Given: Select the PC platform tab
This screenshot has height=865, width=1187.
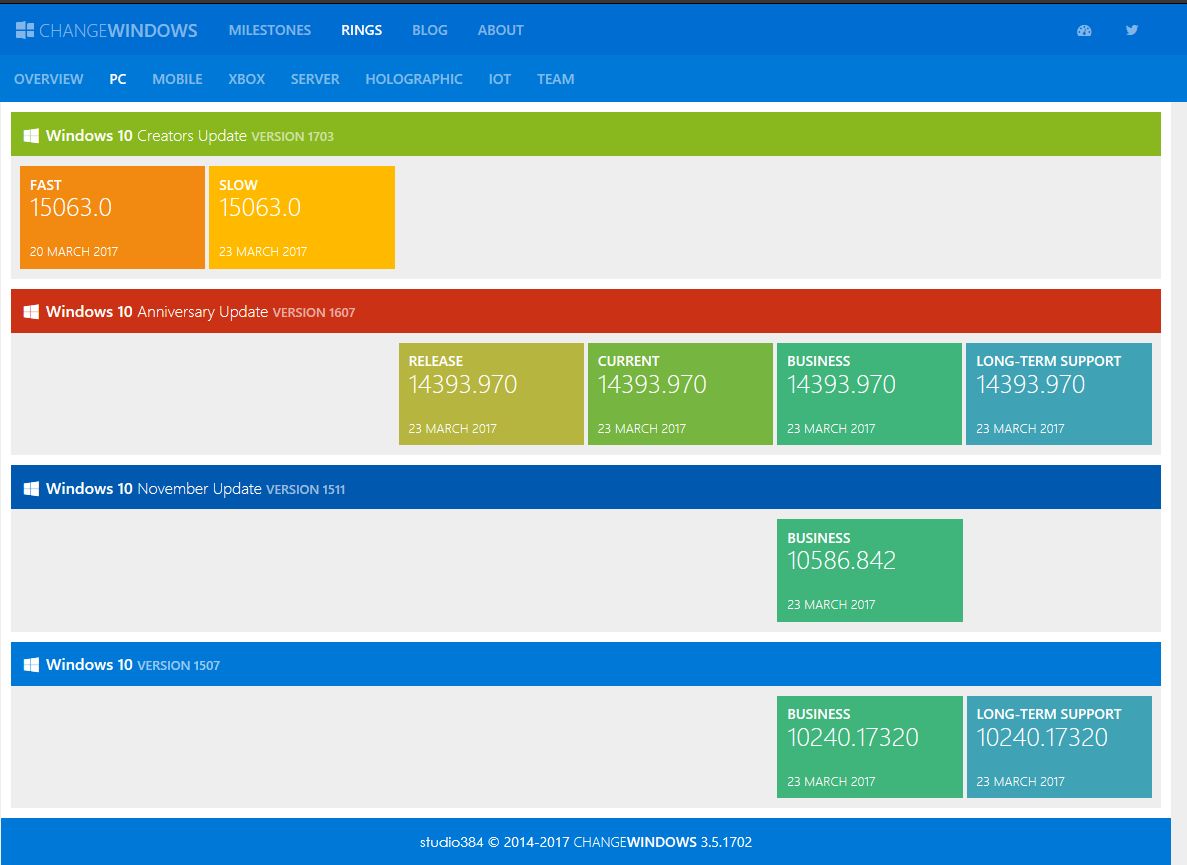Looking at the screenshot, I should pos(117,79).
